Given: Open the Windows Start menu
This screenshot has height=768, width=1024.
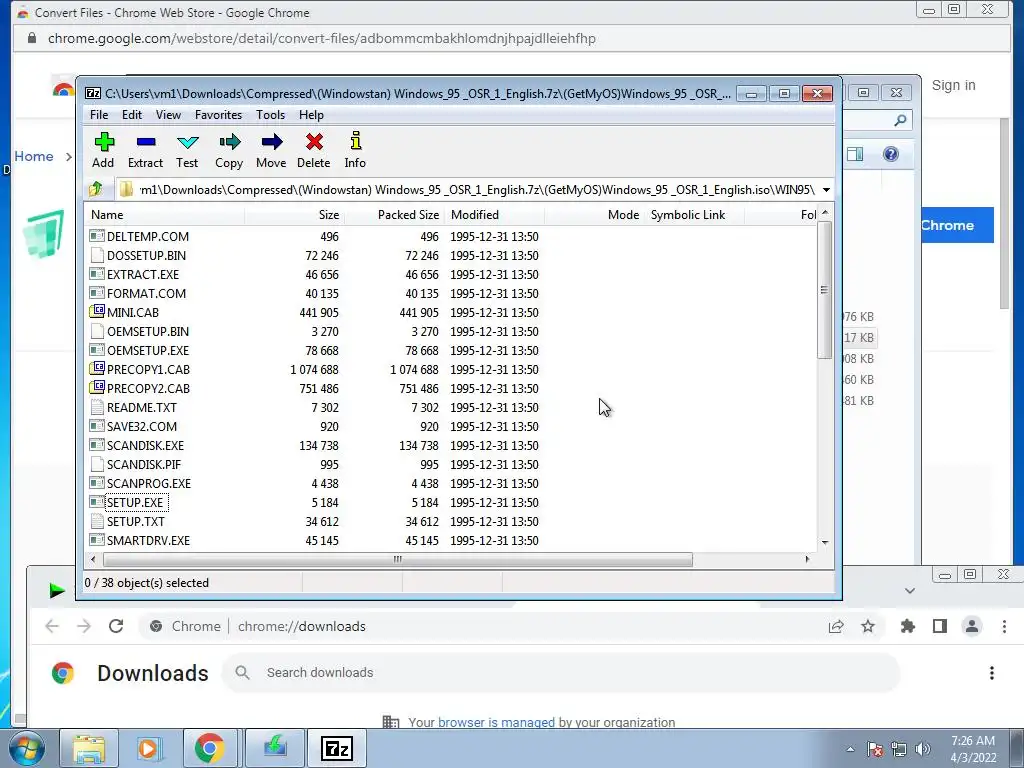Looking at the screenshot, I should [27, 748].
